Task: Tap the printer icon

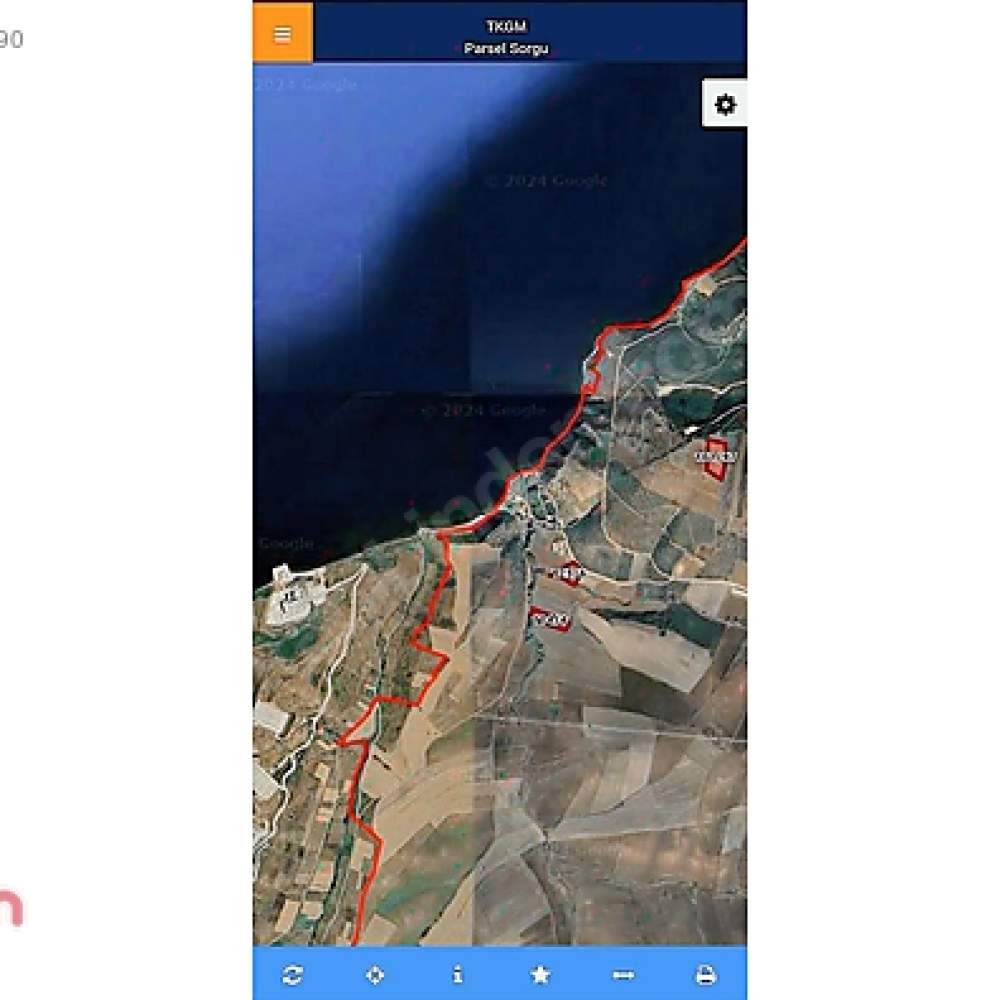Action: click(705, 974)
